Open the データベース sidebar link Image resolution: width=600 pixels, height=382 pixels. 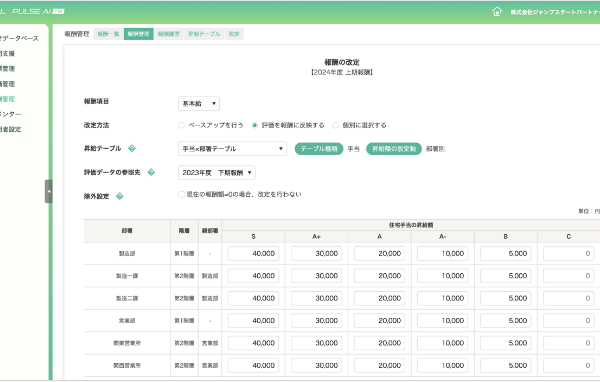pos(19,38)
